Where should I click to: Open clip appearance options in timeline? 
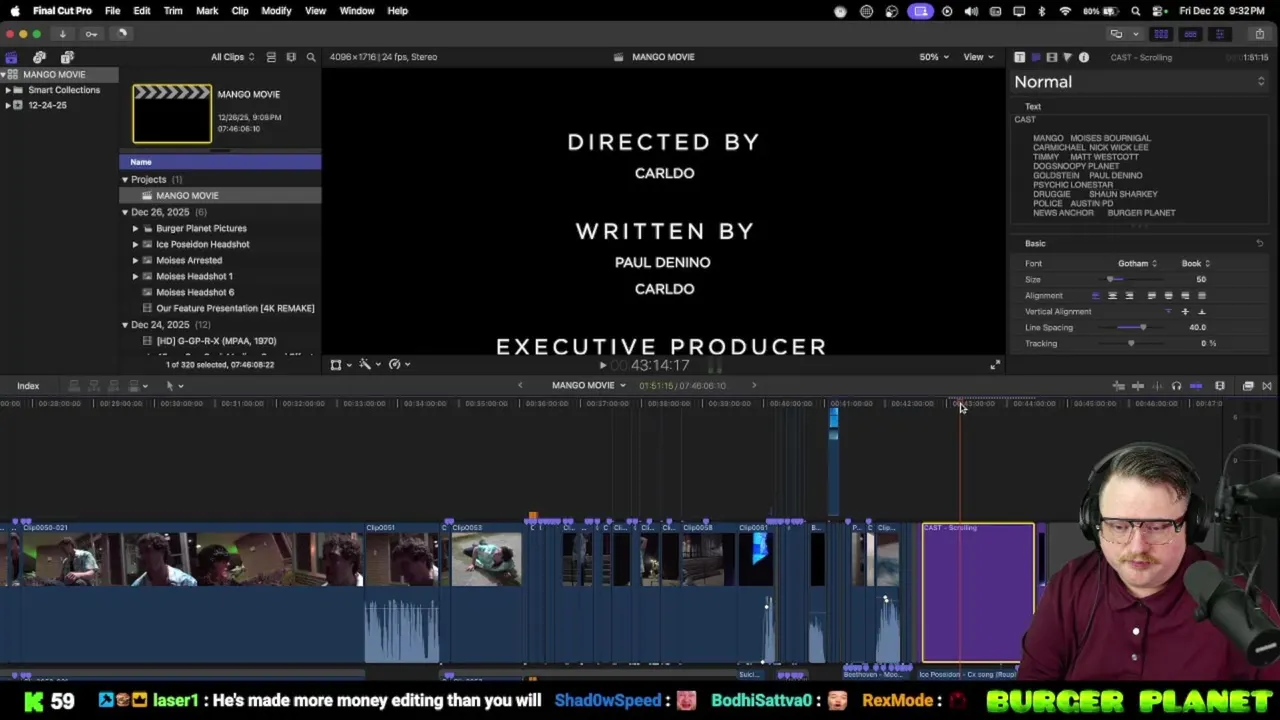pyautogui.click(x=1220, y=386)
